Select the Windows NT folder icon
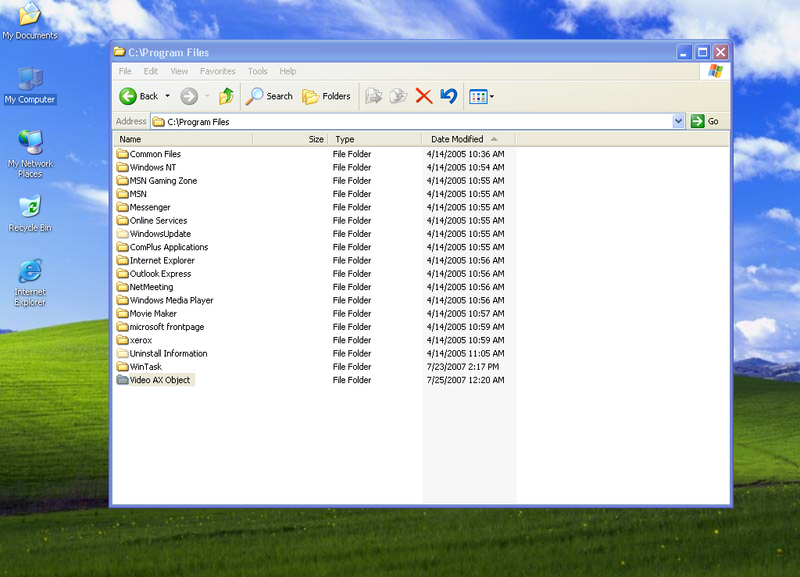The image size is (800, 577). (122, 167)
